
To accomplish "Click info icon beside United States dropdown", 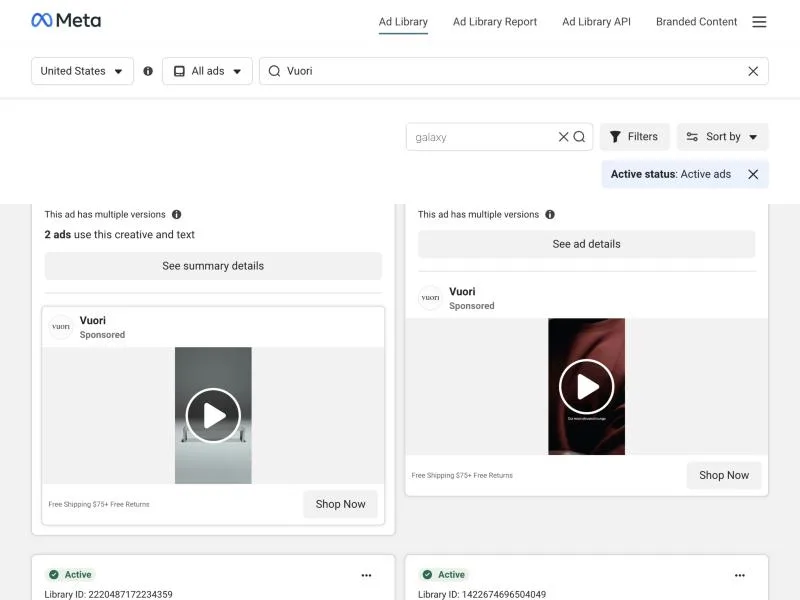I will pos(148,71).
